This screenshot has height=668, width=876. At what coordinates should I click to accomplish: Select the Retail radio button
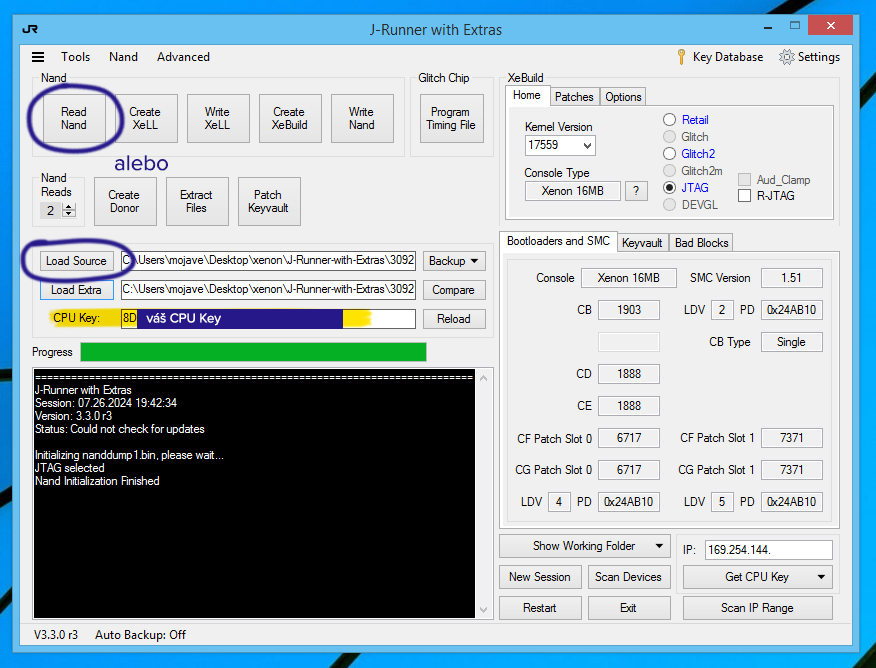click(669, 120)
